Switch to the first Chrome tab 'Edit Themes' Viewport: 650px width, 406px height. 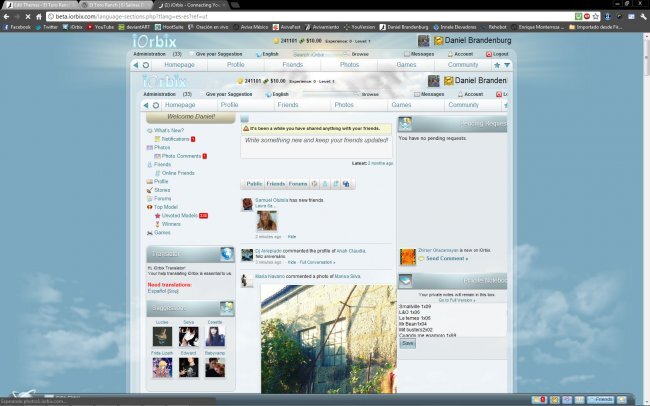[41, 5]
